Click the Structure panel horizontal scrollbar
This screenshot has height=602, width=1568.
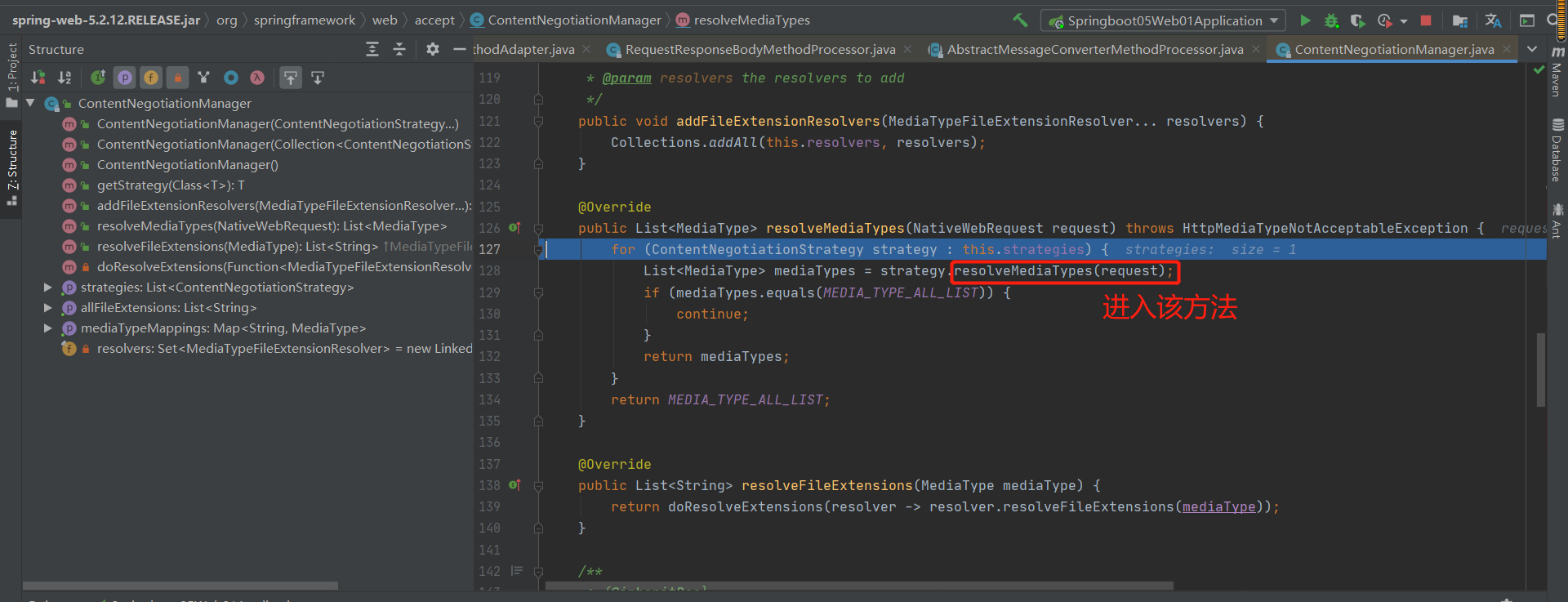180,586
